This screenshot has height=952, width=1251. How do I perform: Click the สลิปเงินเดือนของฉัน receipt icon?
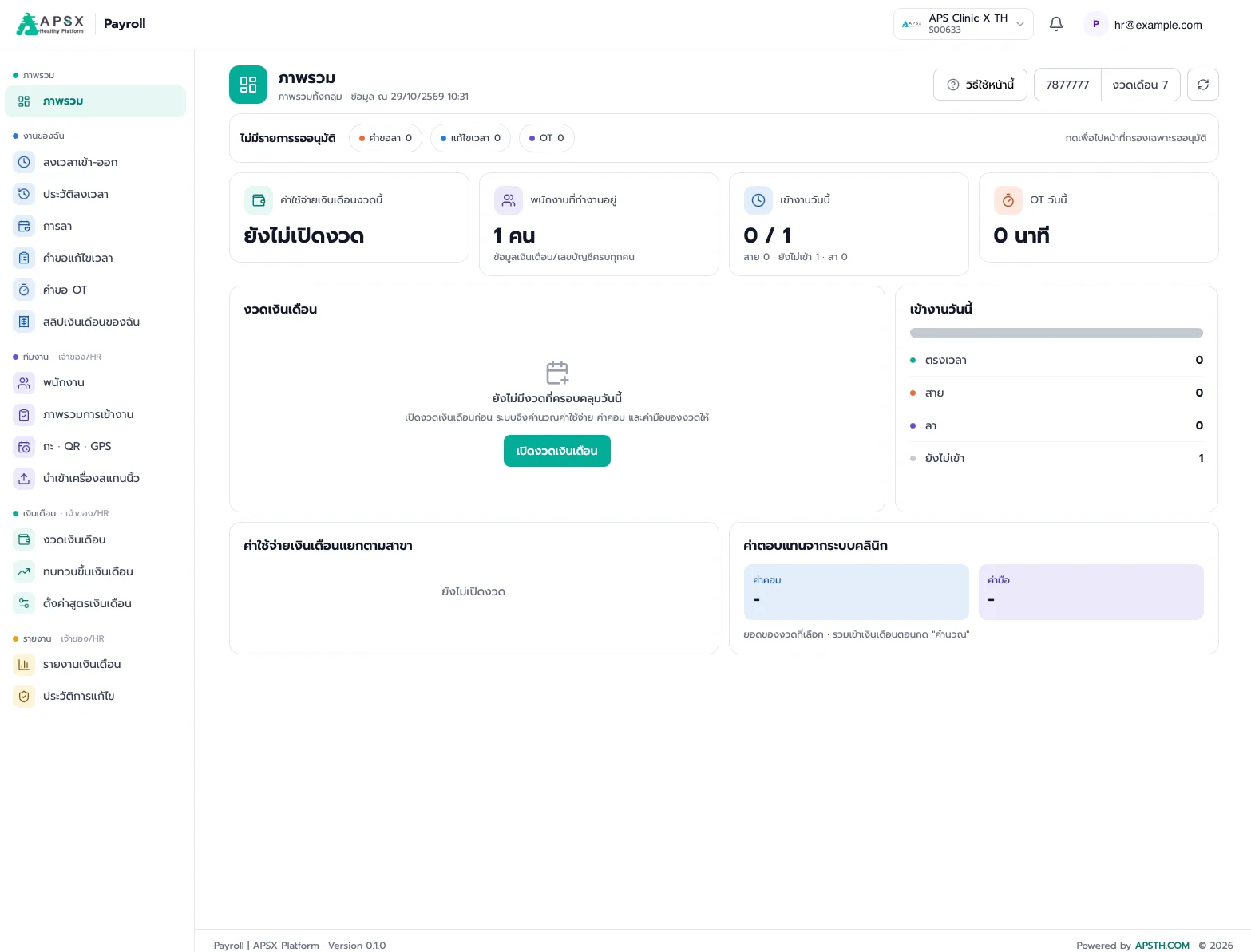[x=24, y=322]
